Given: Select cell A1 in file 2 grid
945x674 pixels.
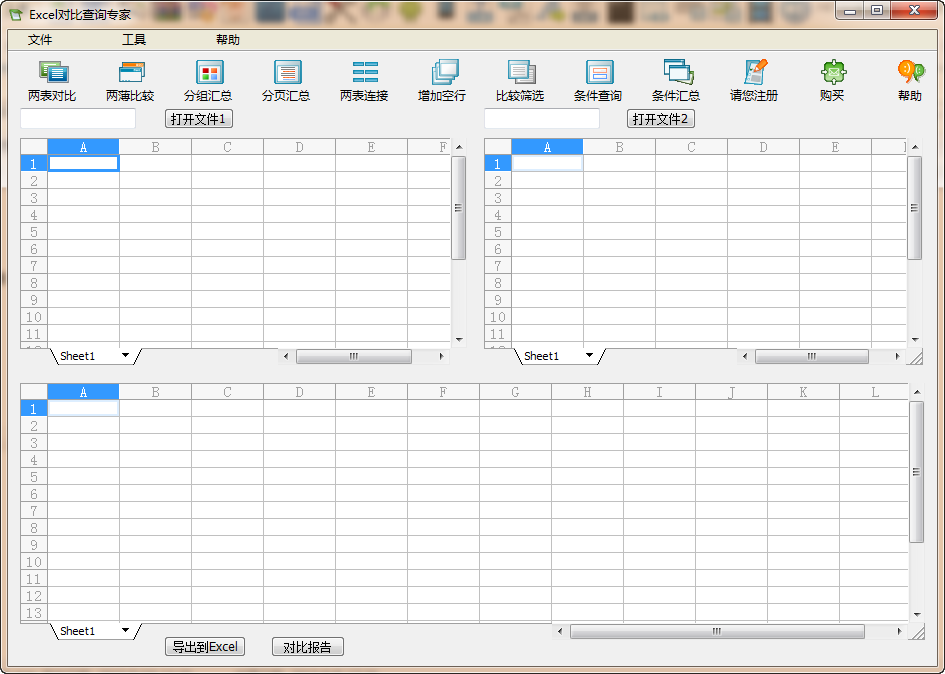Looking at the screenshot, I should (x=547, y=163).
